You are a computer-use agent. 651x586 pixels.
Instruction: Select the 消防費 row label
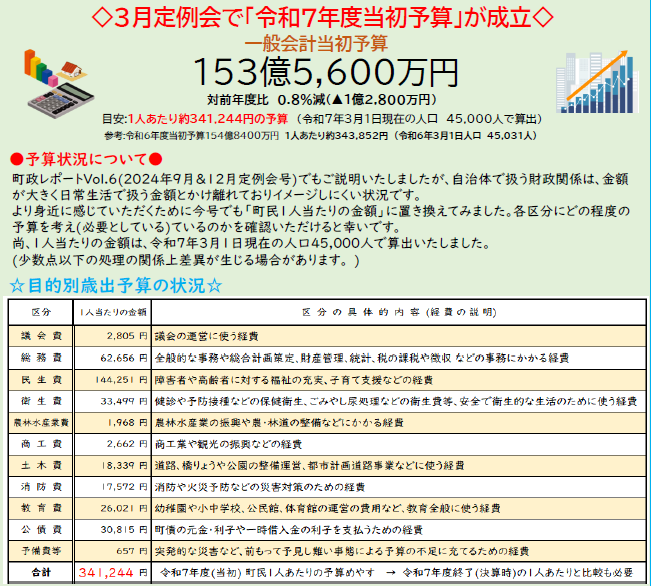pyautogui.click(x=38, y=487)
